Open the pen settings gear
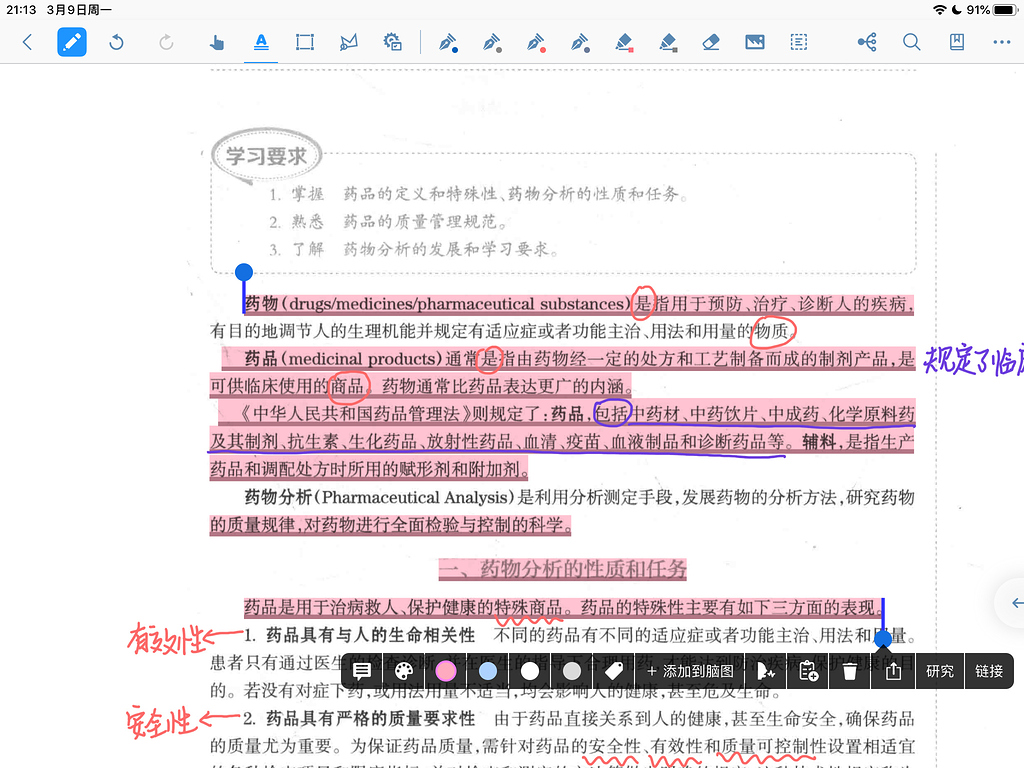The image size is (1024, 768). (392, 42)
